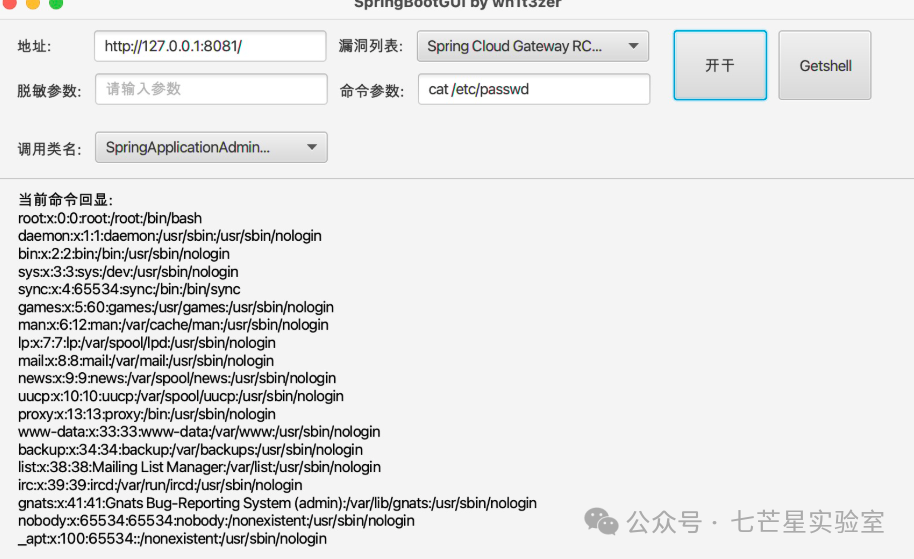Select the www-data:x:33:33 output line
The height and width of the screenshot is (559, 914).
point(199,431)
